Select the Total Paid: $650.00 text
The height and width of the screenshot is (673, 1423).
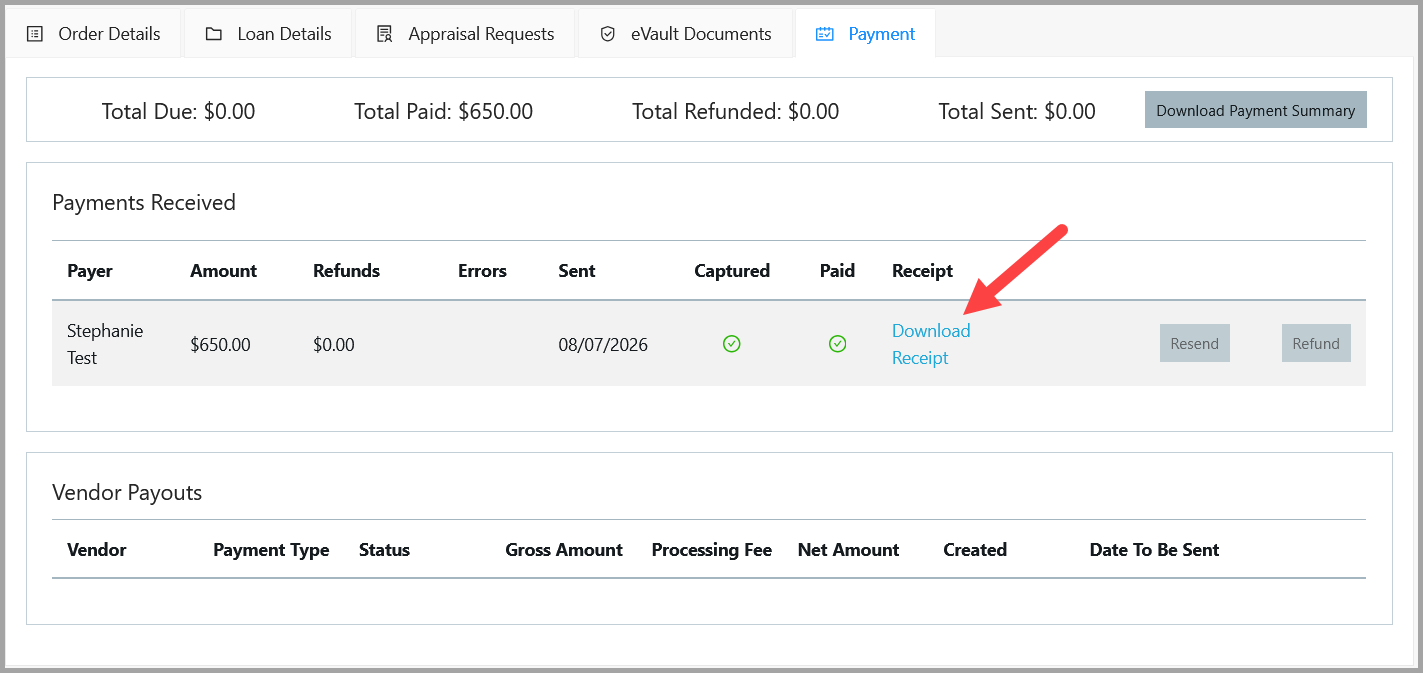[x=443, y=112]
